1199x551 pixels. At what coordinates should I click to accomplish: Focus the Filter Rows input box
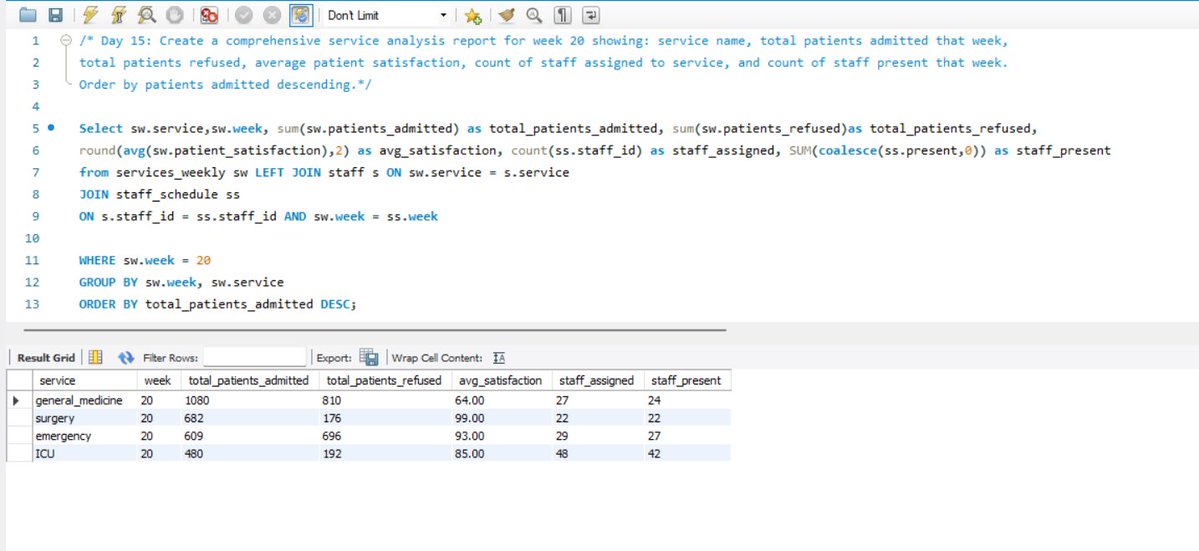255,357
